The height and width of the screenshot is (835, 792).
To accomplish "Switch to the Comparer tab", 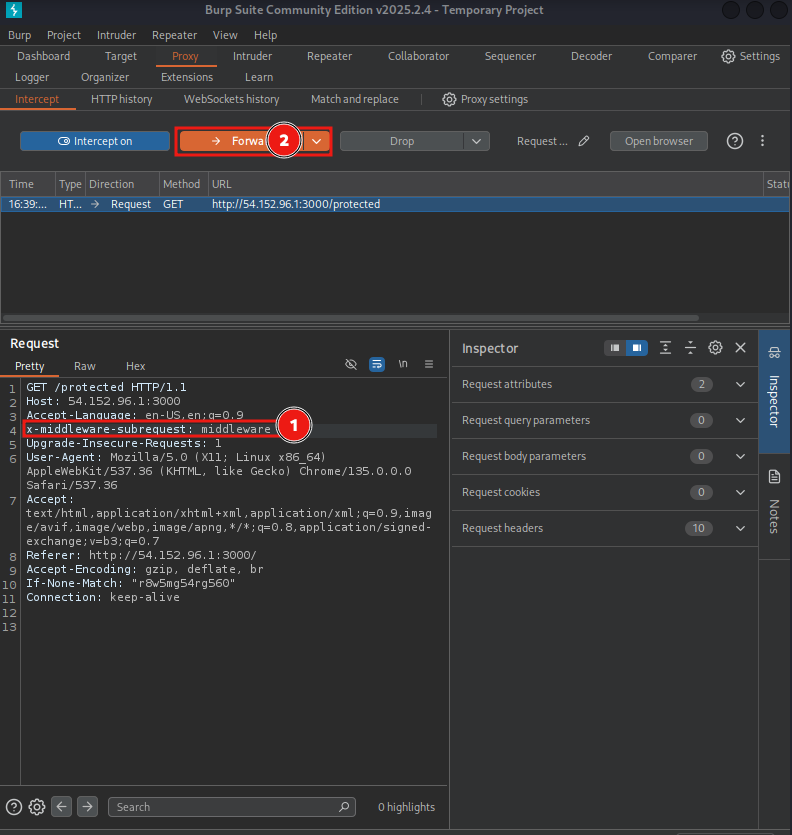I will 672,56.
